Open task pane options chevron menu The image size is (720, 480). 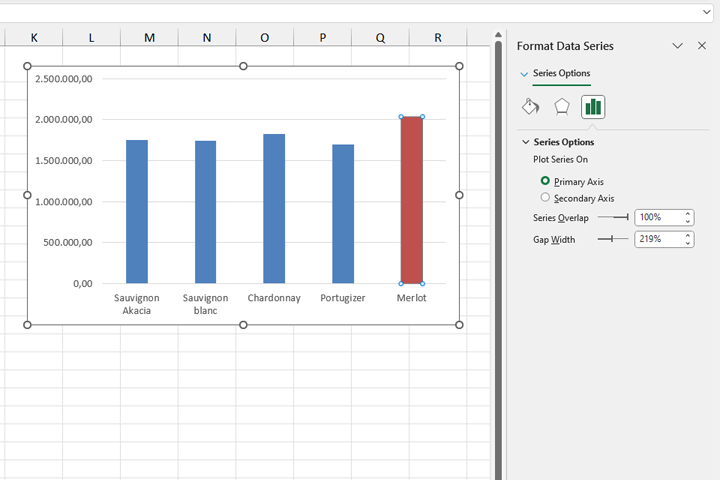pyautogui.click(x=677, y=46)
